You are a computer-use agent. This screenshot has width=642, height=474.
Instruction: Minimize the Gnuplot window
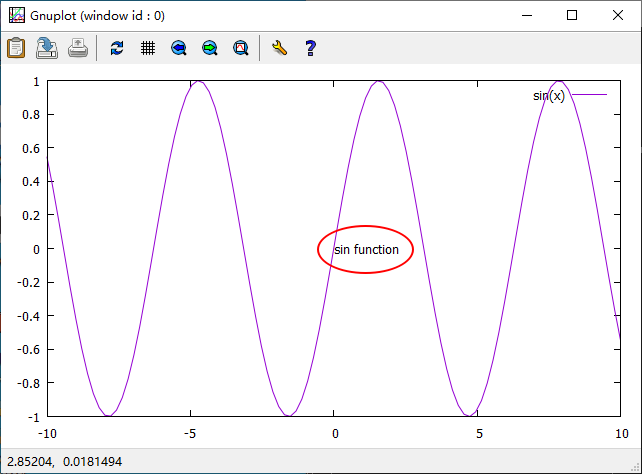coord(527,16)
